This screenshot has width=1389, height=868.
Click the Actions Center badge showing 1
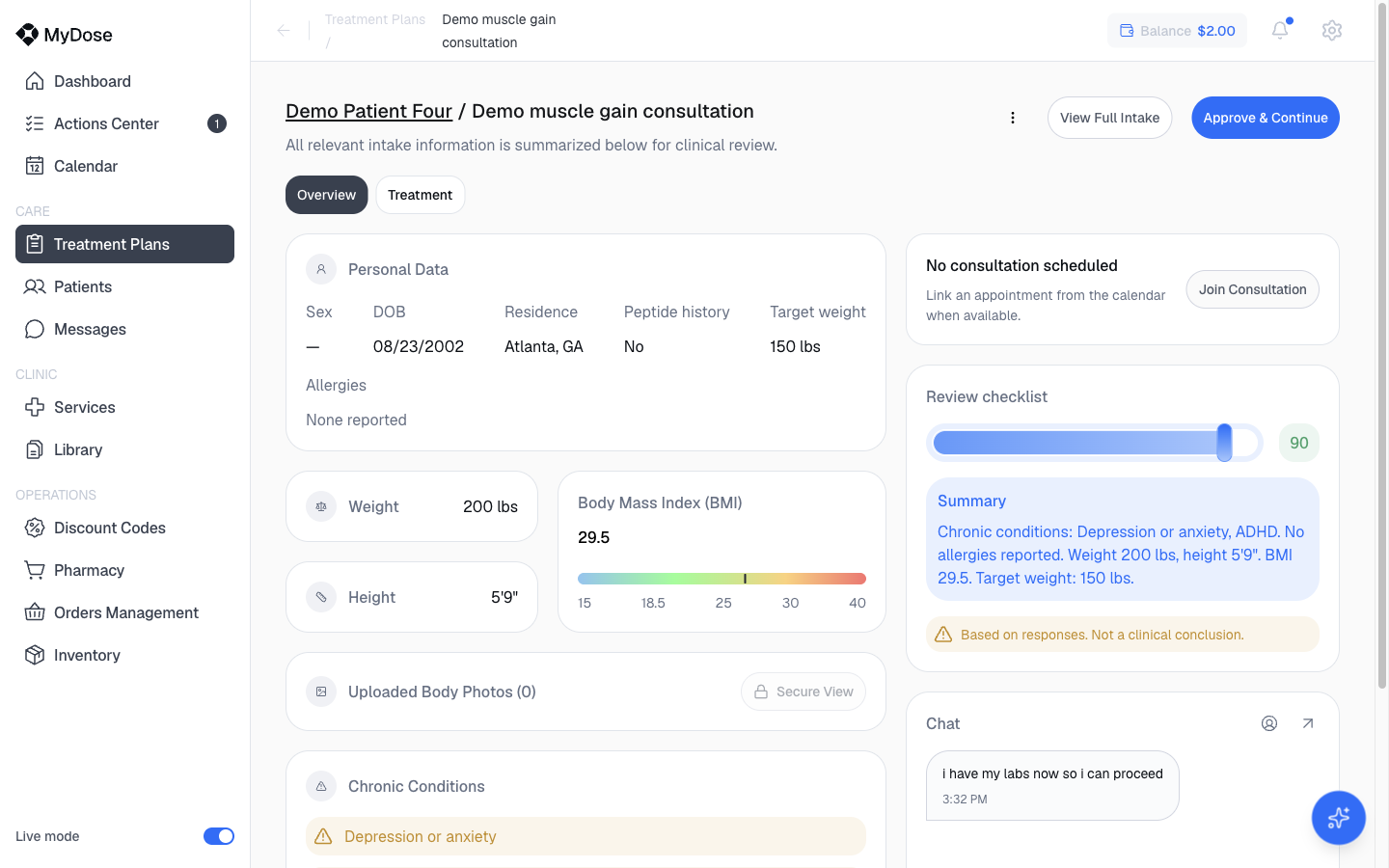click(x=217, y=123)
